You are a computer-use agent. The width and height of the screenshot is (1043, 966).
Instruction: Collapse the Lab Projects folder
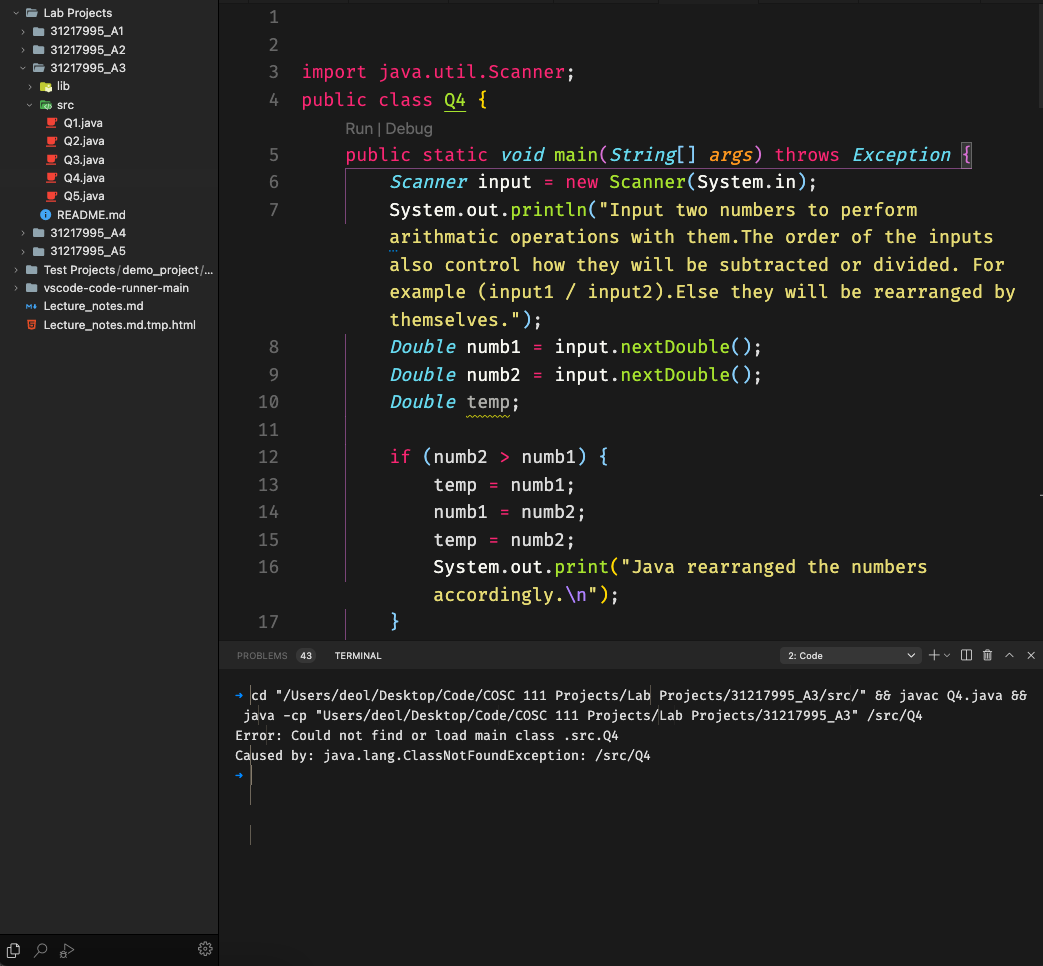16,13
